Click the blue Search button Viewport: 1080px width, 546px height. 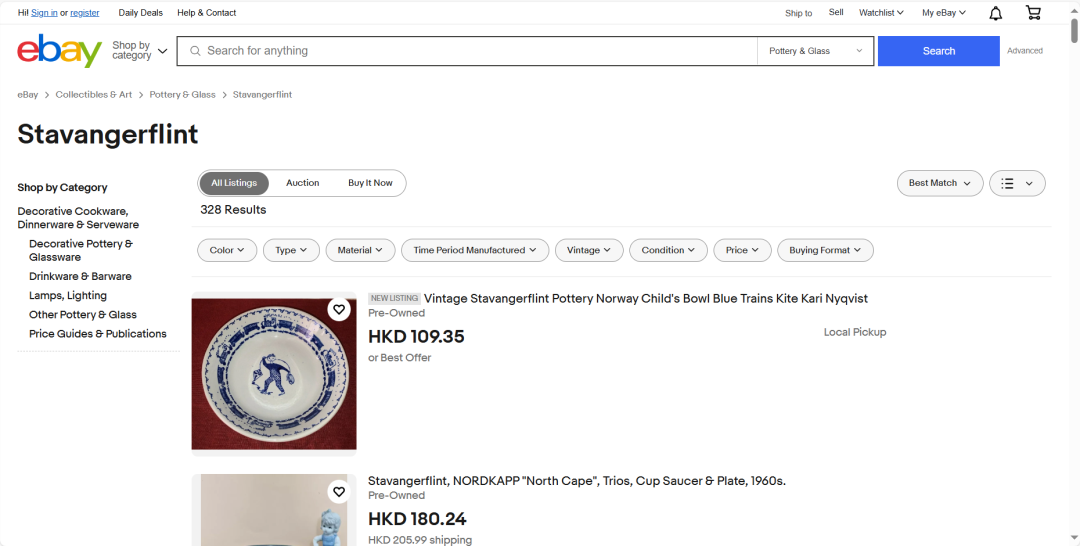938,51
